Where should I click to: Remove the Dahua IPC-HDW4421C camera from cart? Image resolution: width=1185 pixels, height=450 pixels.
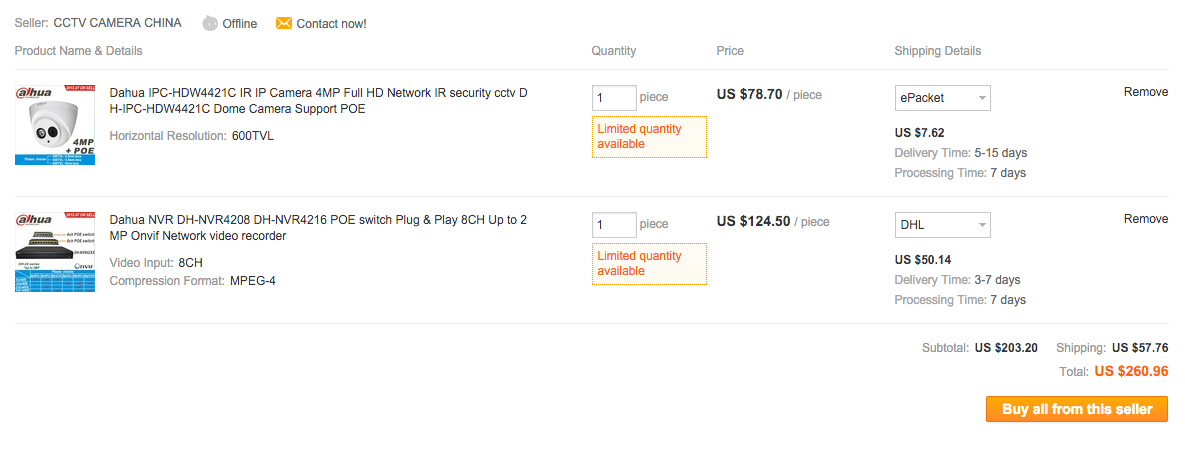tap(1146, 92)
